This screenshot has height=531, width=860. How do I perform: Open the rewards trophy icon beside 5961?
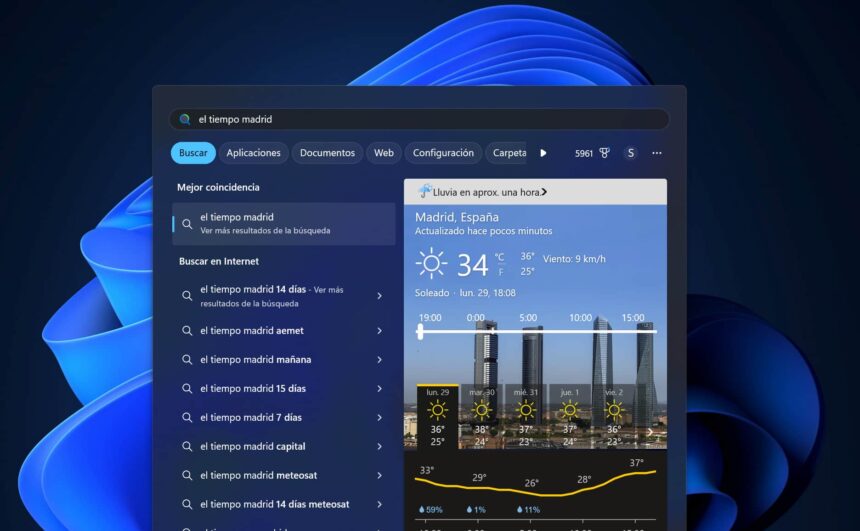pyautogui.click(x=604, y=153)
